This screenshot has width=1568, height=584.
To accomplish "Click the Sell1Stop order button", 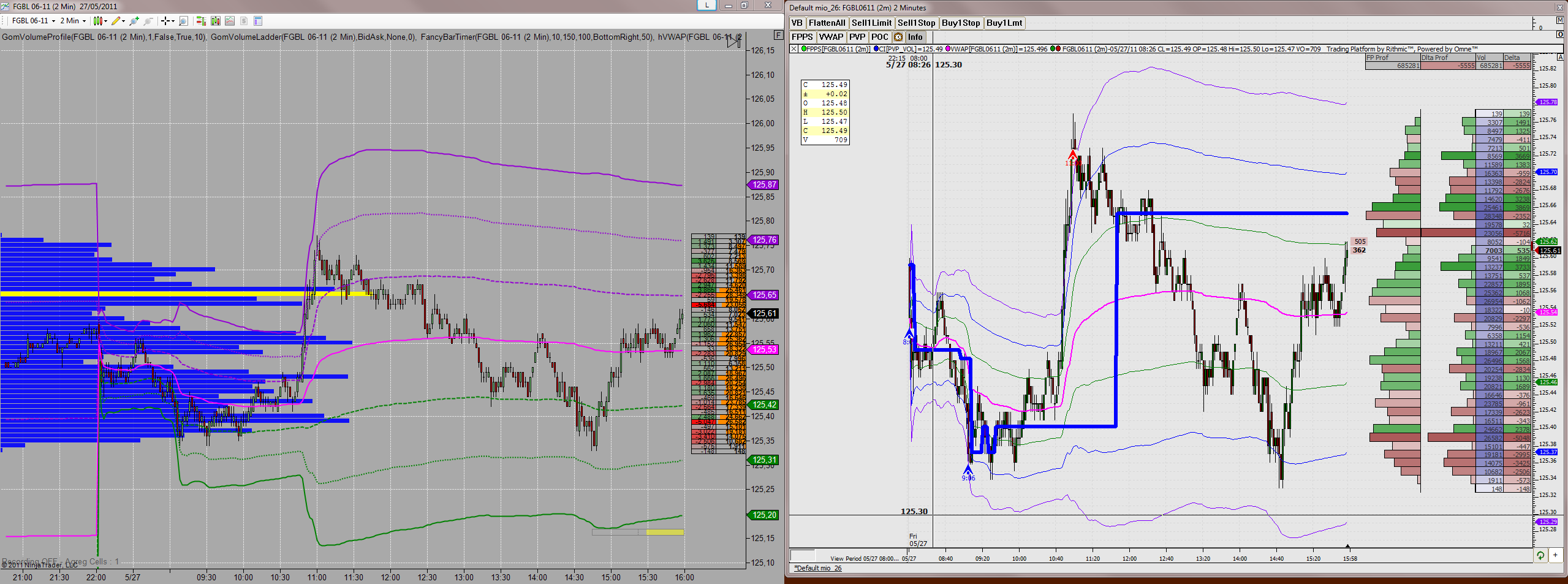I will 917,23.
